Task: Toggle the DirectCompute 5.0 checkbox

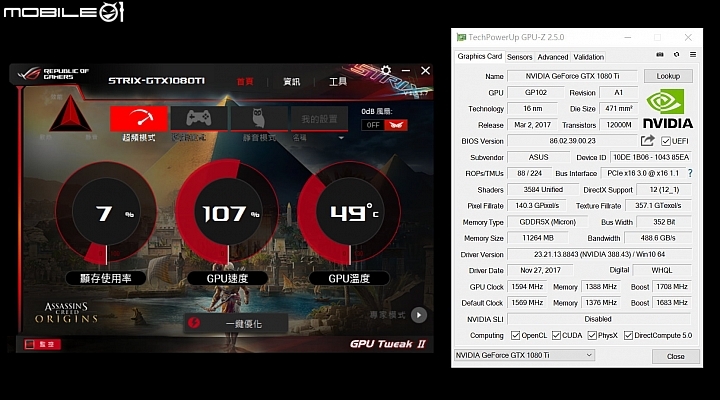Action: [x=628, y=335]
